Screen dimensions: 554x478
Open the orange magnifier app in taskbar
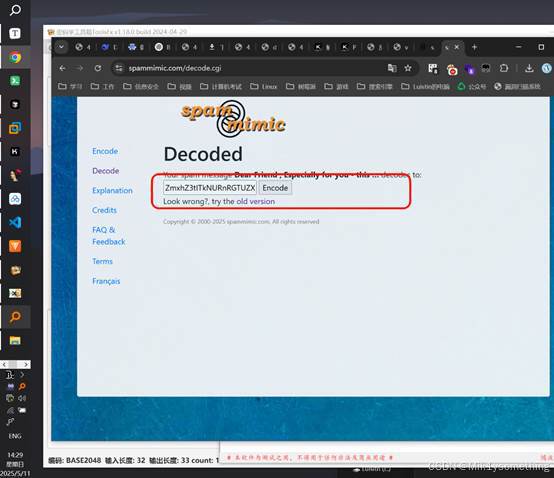click(x=15, y=317)
